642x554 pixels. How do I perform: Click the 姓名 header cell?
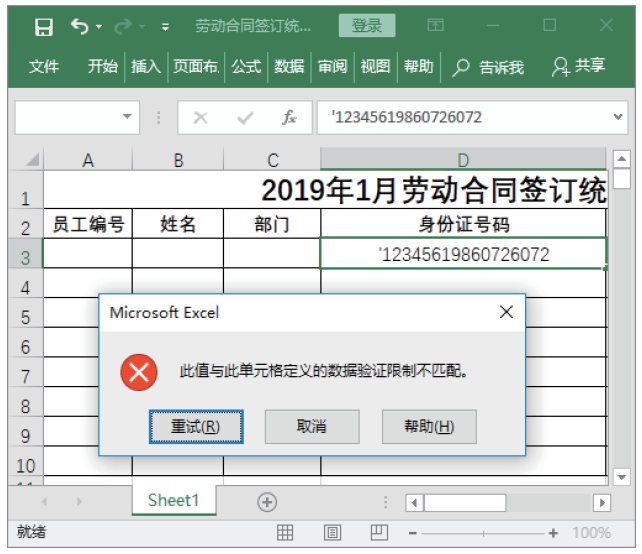pos(178,224)
